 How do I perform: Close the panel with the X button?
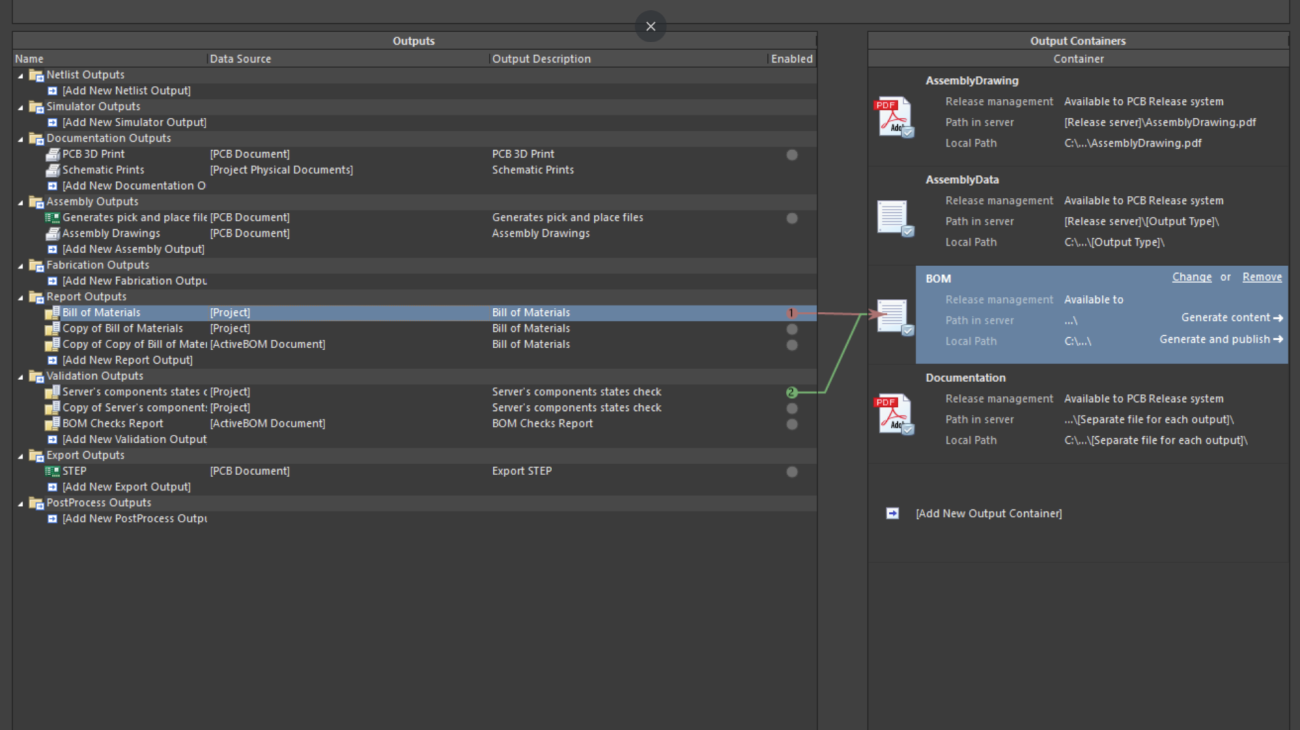point(650,26)
